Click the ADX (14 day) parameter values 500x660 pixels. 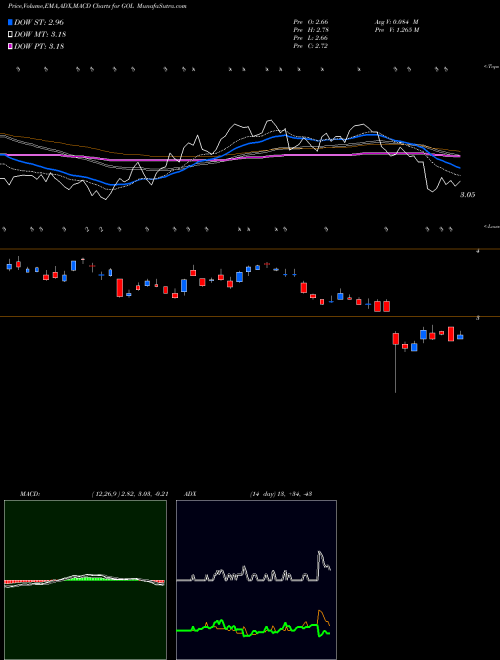point(280,494)
